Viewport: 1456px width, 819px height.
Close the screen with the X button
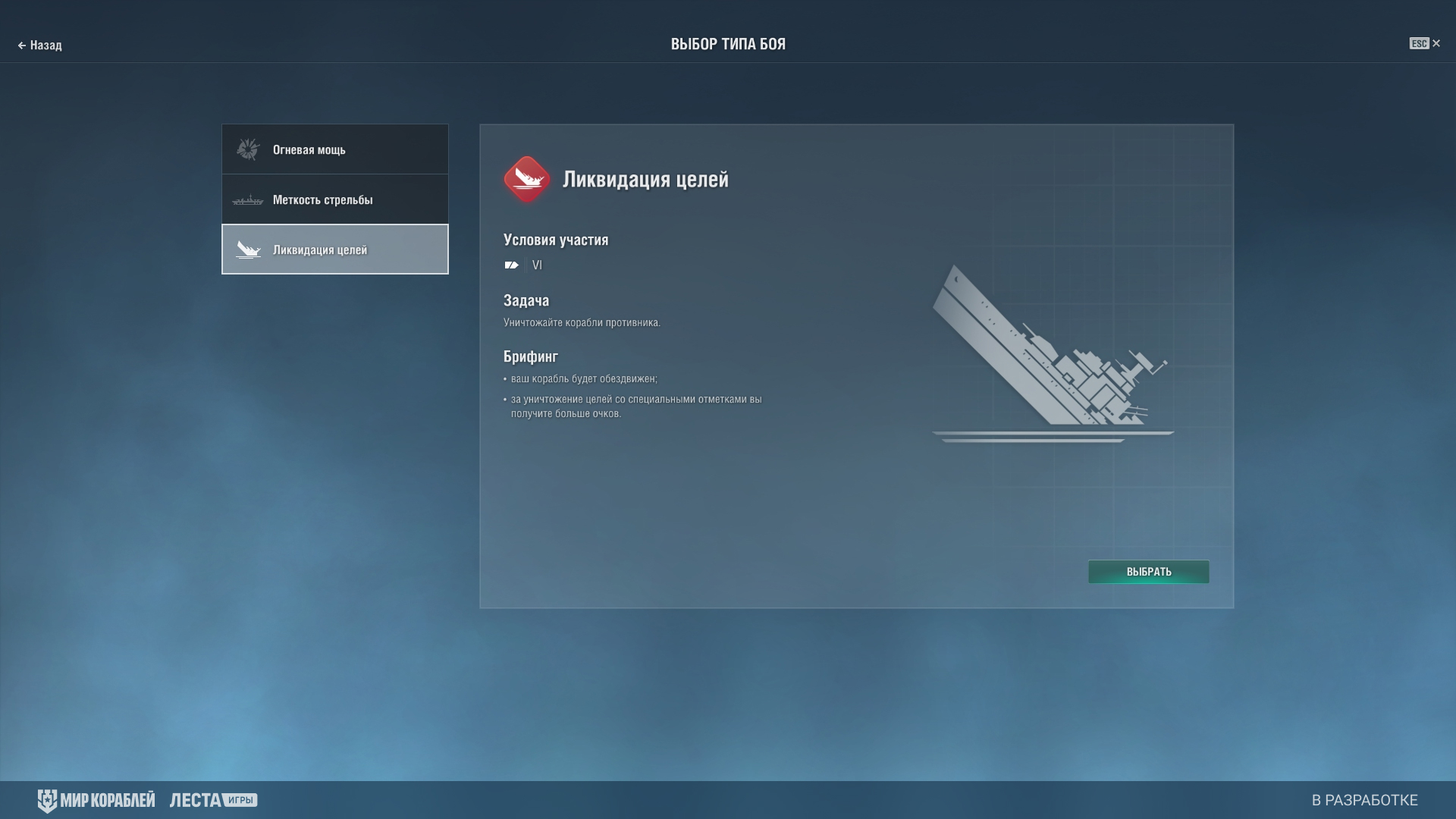[1436, 44]
